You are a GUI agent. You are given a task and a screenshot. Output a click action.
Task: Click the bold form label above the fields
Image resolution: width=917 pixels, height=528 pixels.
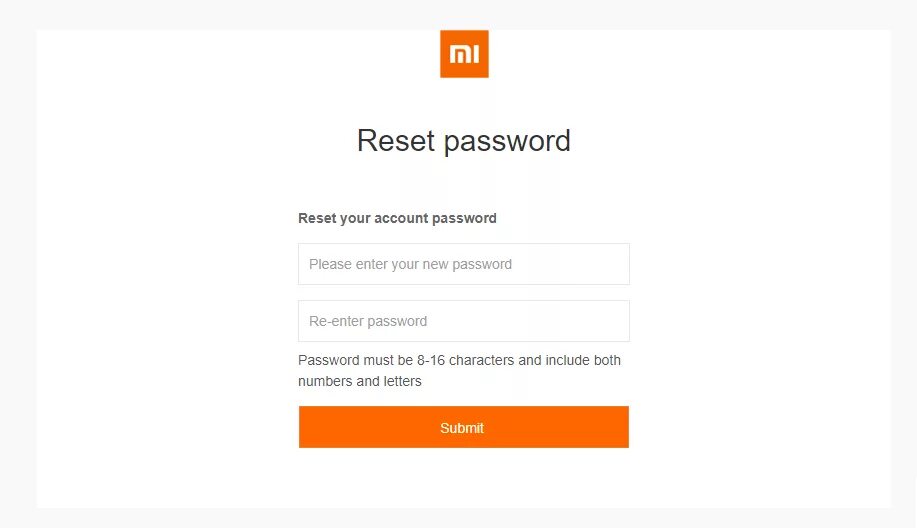[397, 218]
